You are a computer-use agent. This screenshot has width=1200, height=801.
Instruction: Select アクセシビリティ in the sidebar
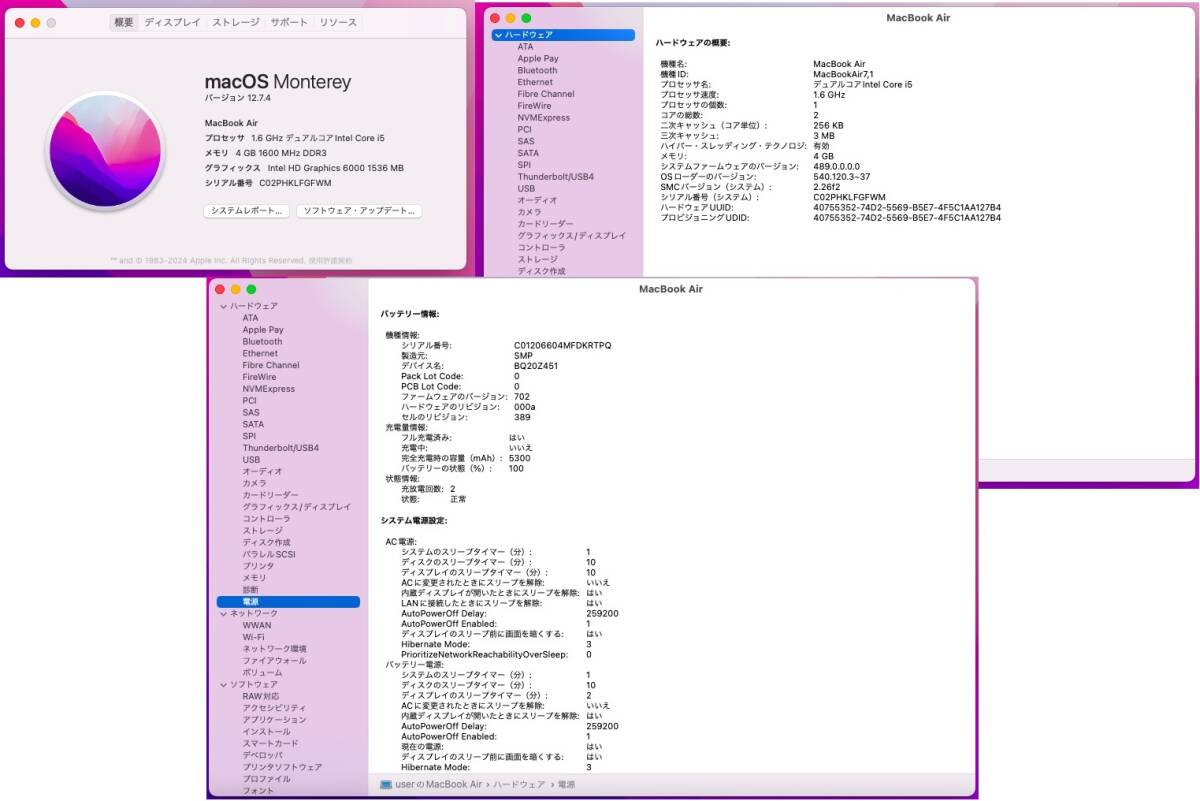pyautogui.click(x=274, y=708)
